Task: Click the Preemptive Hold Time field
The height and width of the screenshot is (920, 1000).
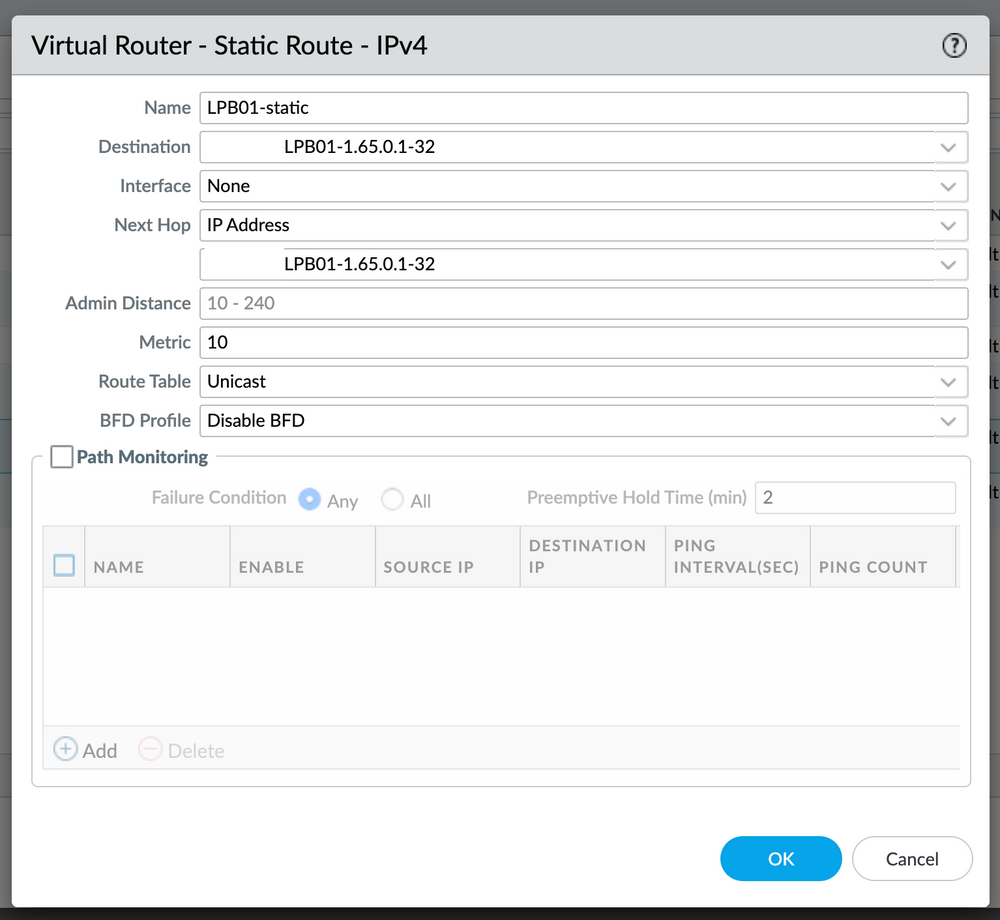Action: coord(855,497)
